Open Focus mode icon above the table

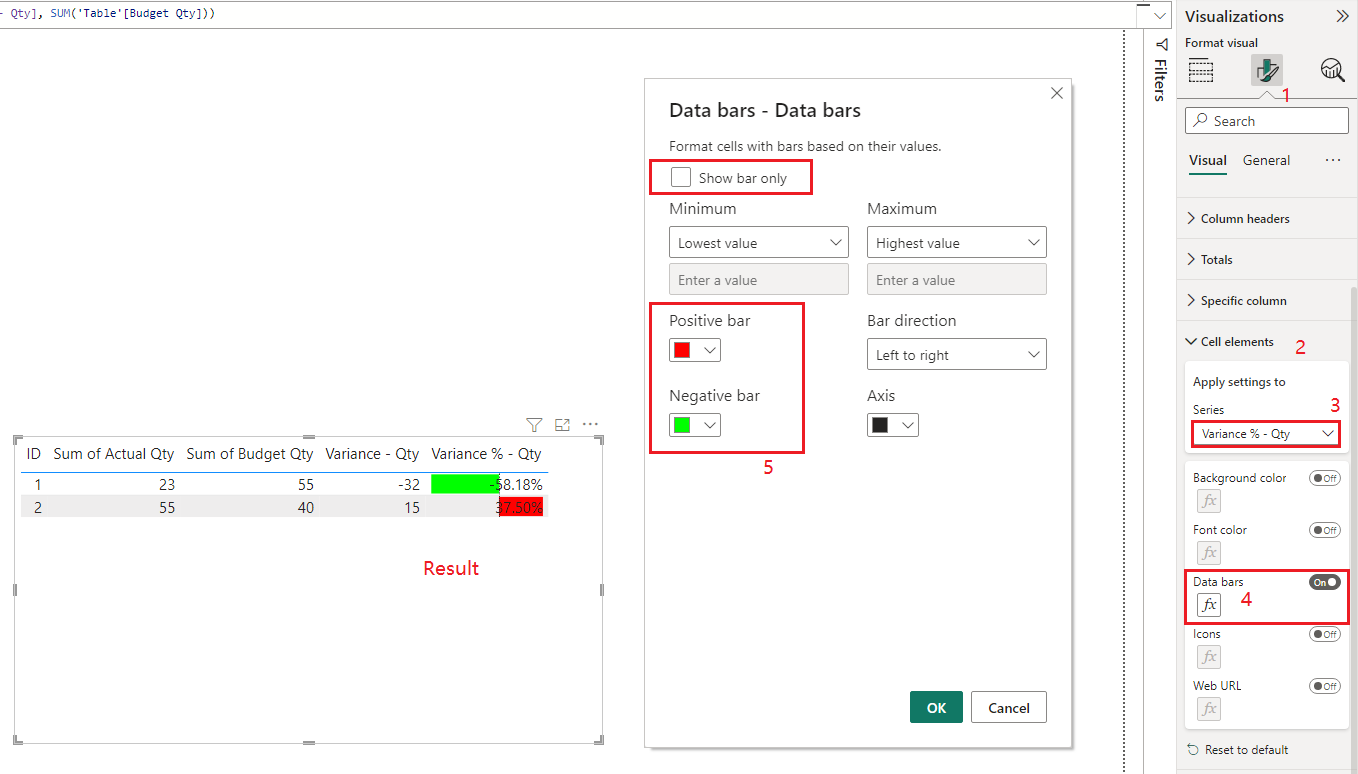click(x=562, y=425)
